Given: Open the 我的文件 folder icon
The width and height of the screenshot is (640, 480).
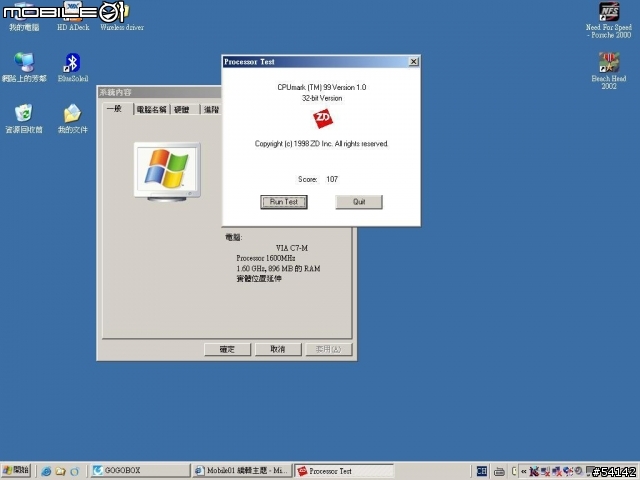Looking at the screenshot, I should 72,114.
